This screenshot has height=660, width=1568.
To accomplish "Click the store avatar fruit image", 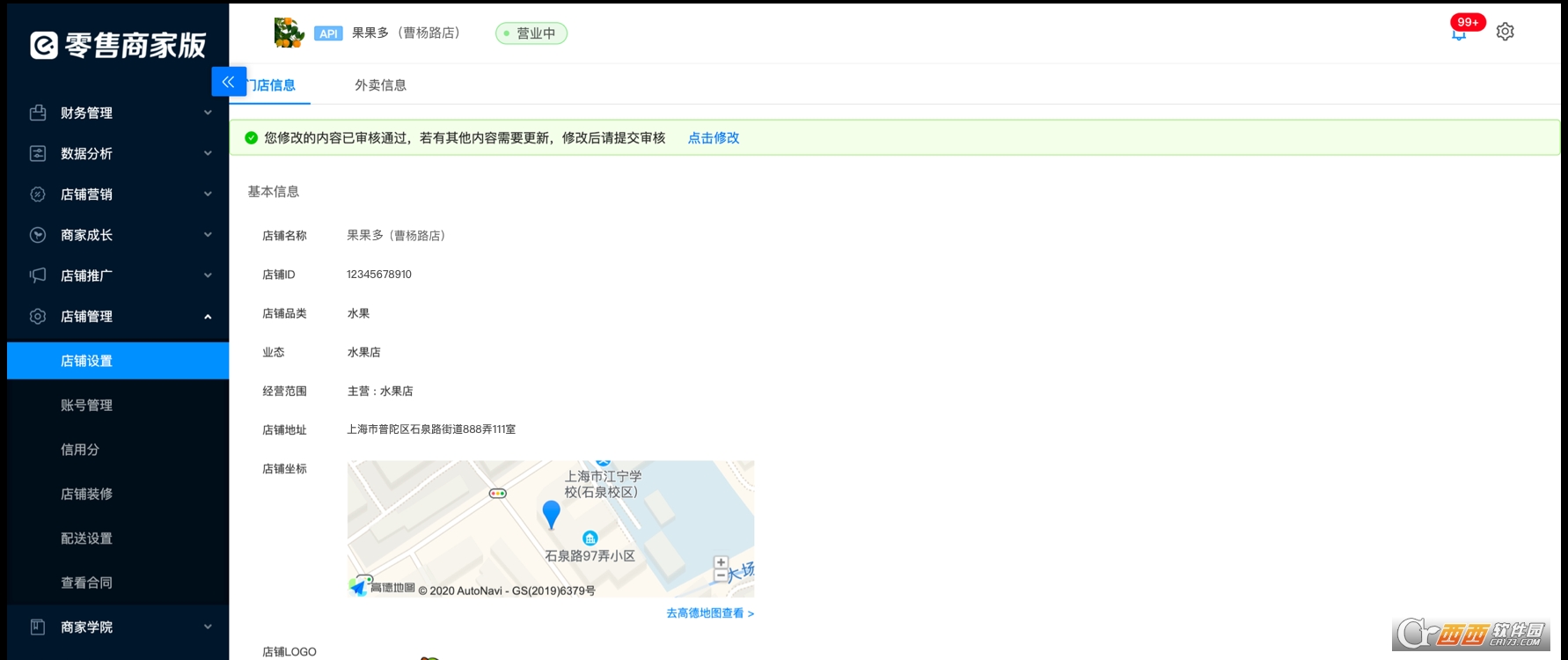I will (289, 33).
